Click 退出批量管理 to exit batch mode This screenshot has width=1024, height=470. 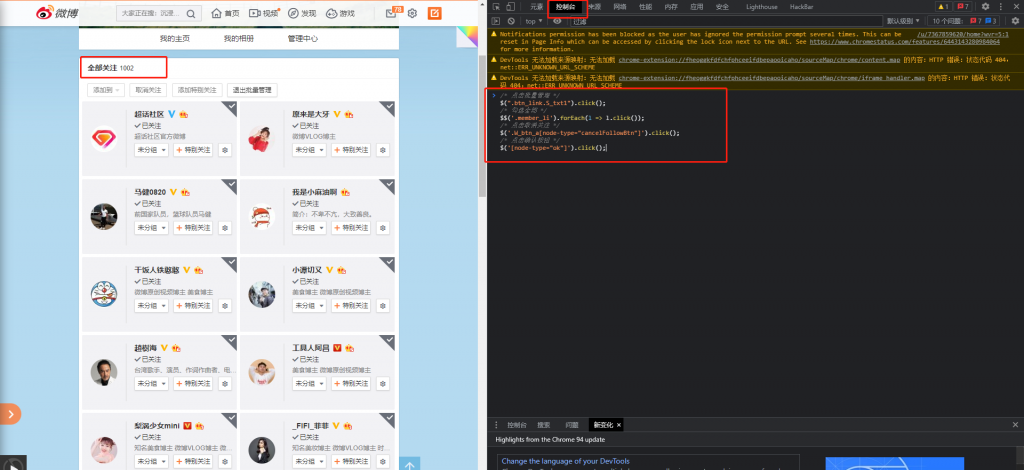tap(253, 90)
